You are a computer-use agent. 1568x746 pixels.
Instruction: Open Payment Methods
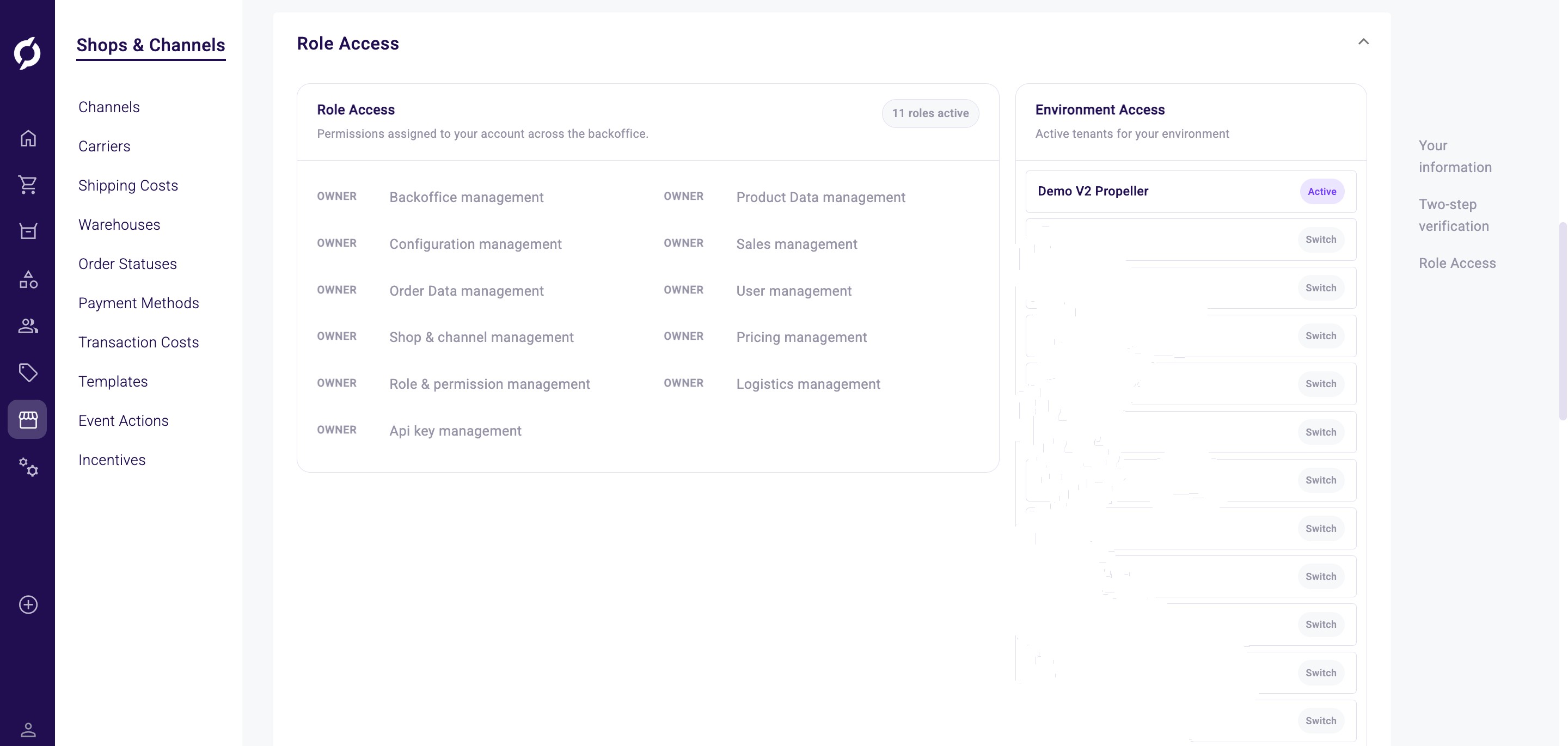tap(139, 303)
